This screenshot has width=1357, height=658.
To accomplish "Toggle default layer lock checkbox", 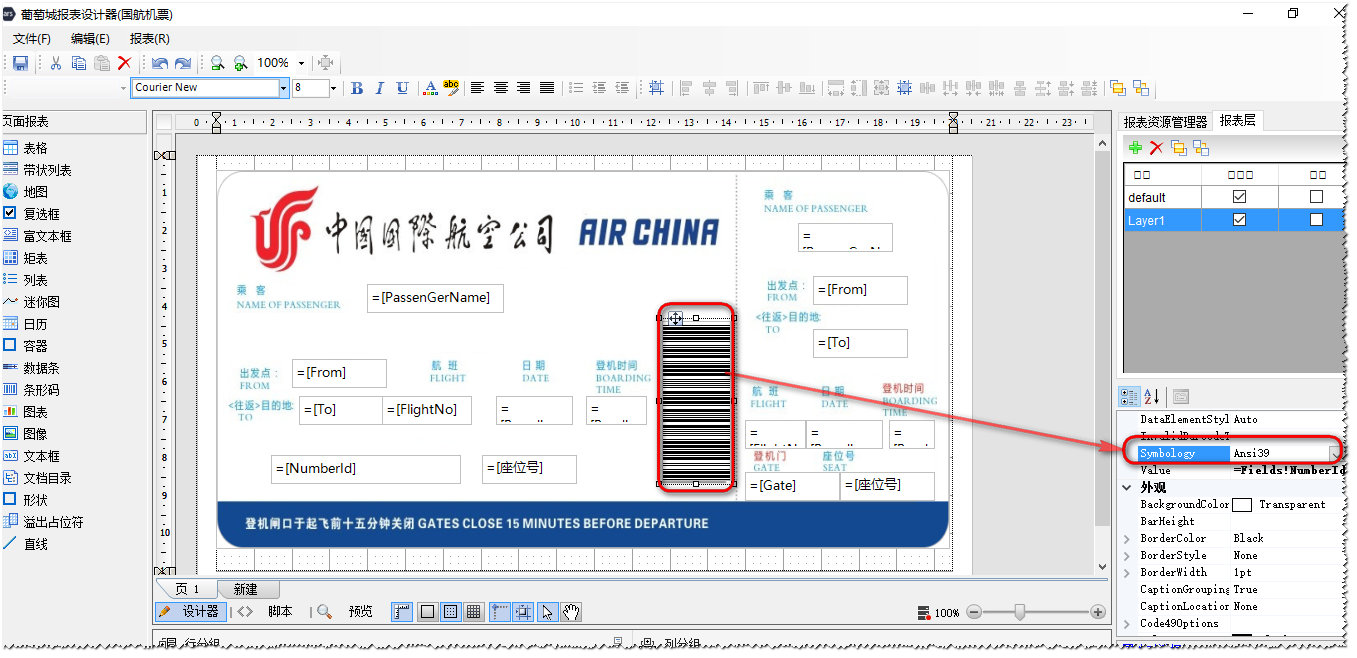I will 1316,197.
